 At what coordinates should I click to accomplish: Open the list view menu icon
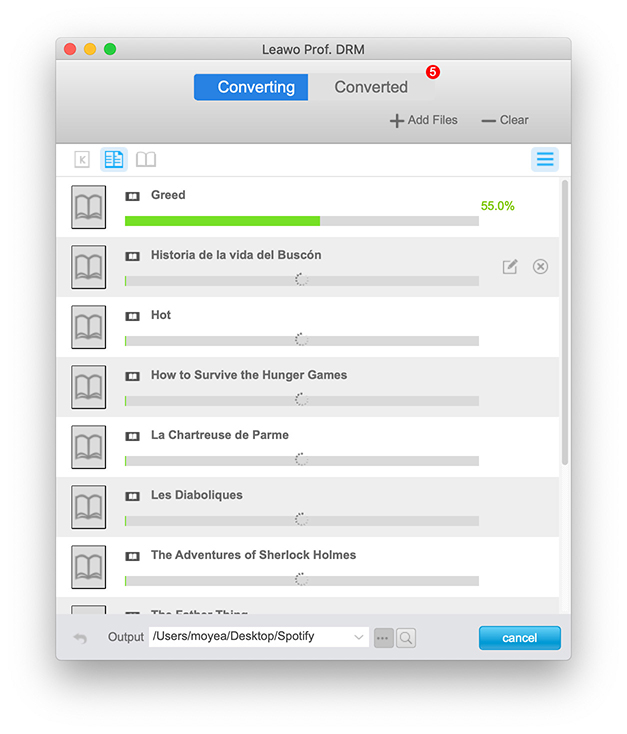[544, 159]
